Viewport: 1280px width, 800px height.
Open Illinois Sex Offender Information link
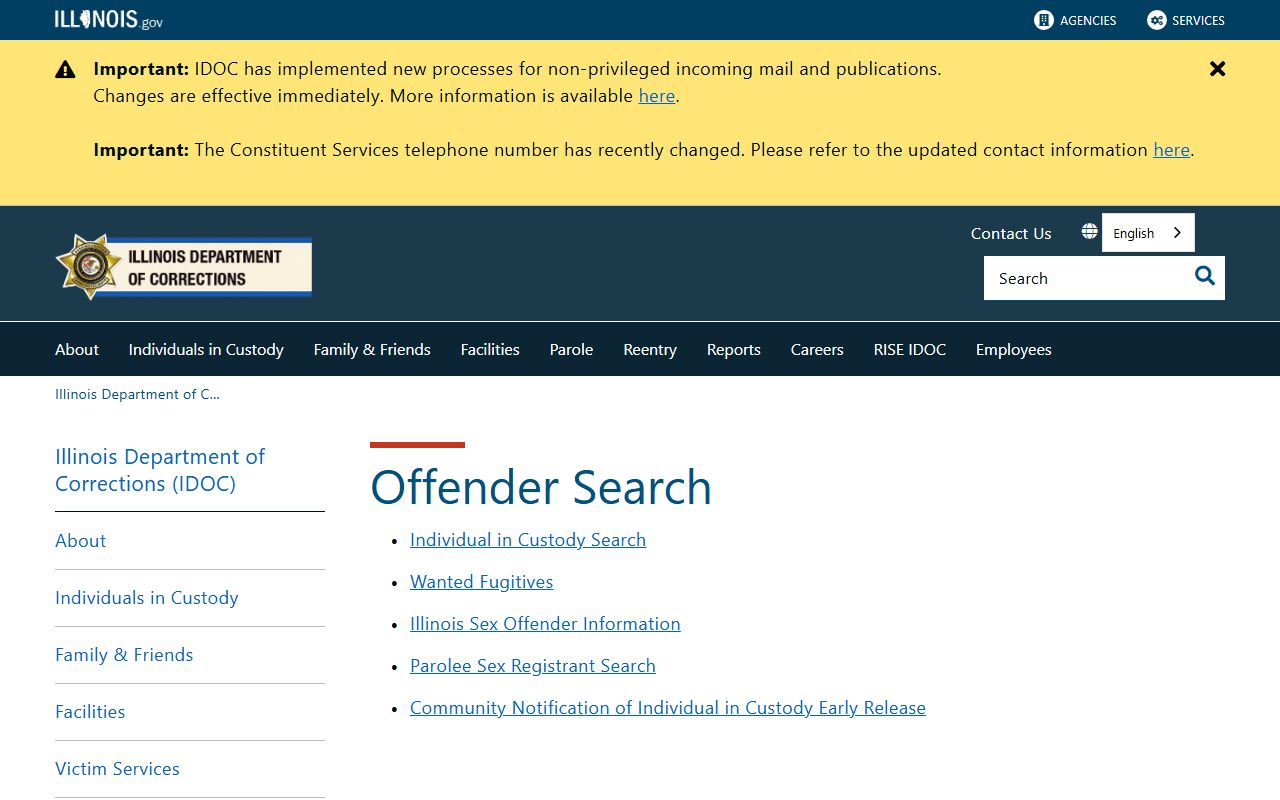click(x=545, y=624)
